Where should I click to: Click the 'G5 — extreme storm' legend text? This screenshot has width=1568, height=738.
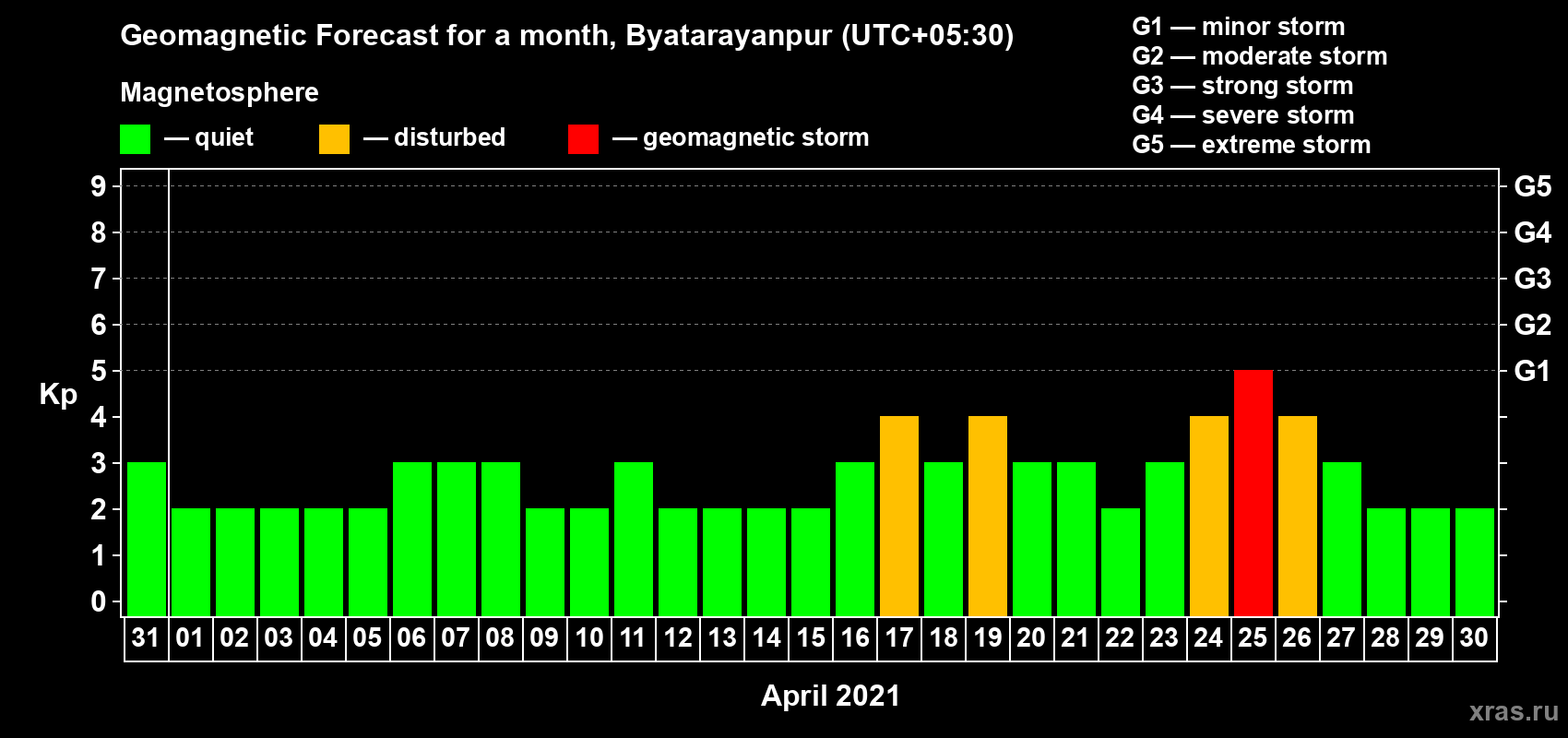click(1252, 145)
